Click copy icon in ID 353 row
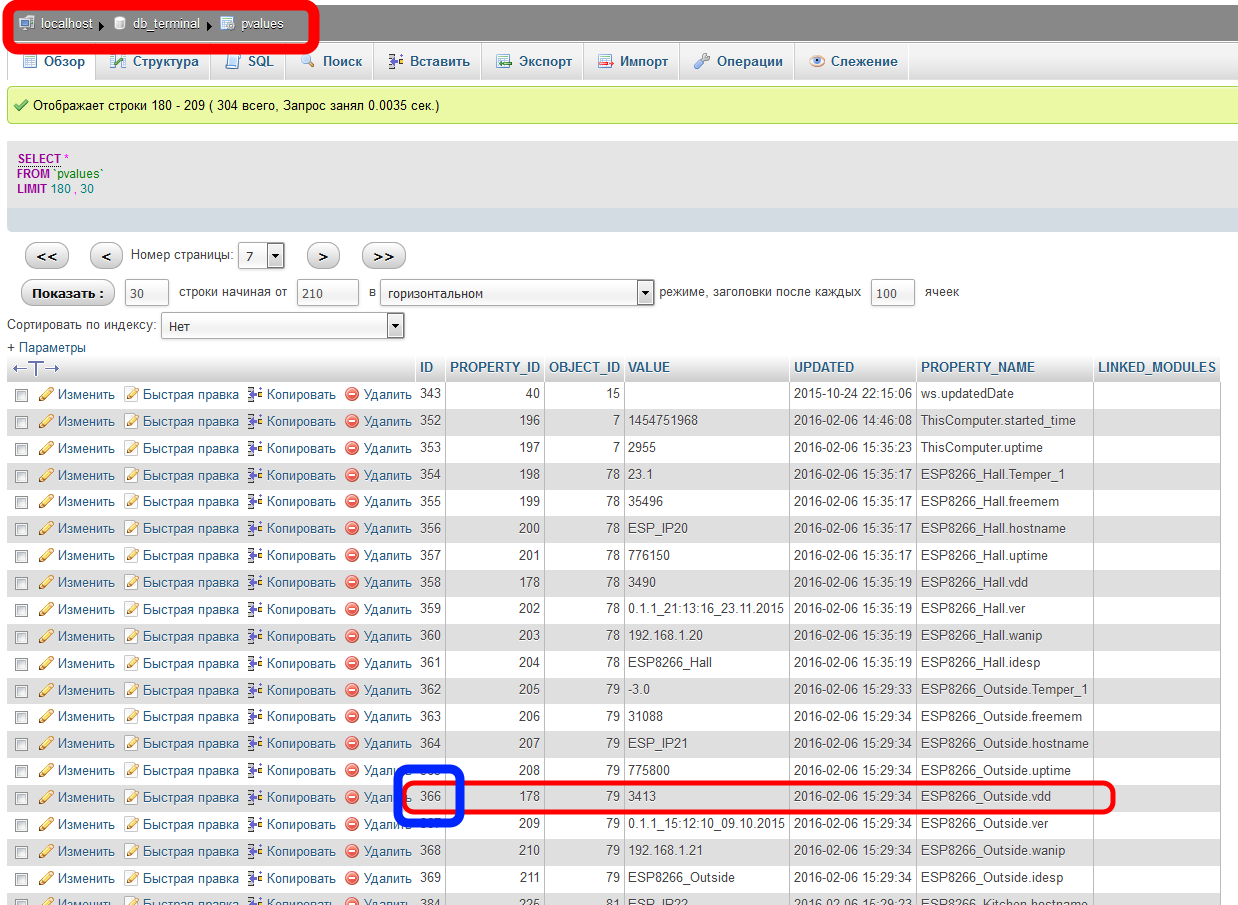Image resolution: width=1238 pixels, height=905 pixels. click(x=255, y=448)
